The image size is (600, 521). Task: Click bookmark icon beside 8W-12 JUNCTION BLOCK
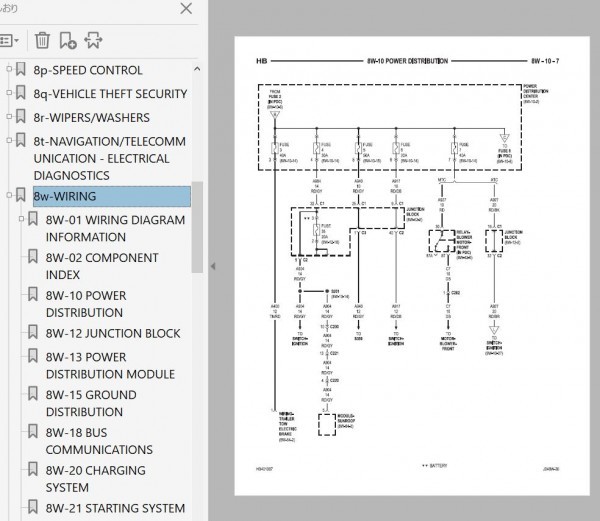pos(33,332)
